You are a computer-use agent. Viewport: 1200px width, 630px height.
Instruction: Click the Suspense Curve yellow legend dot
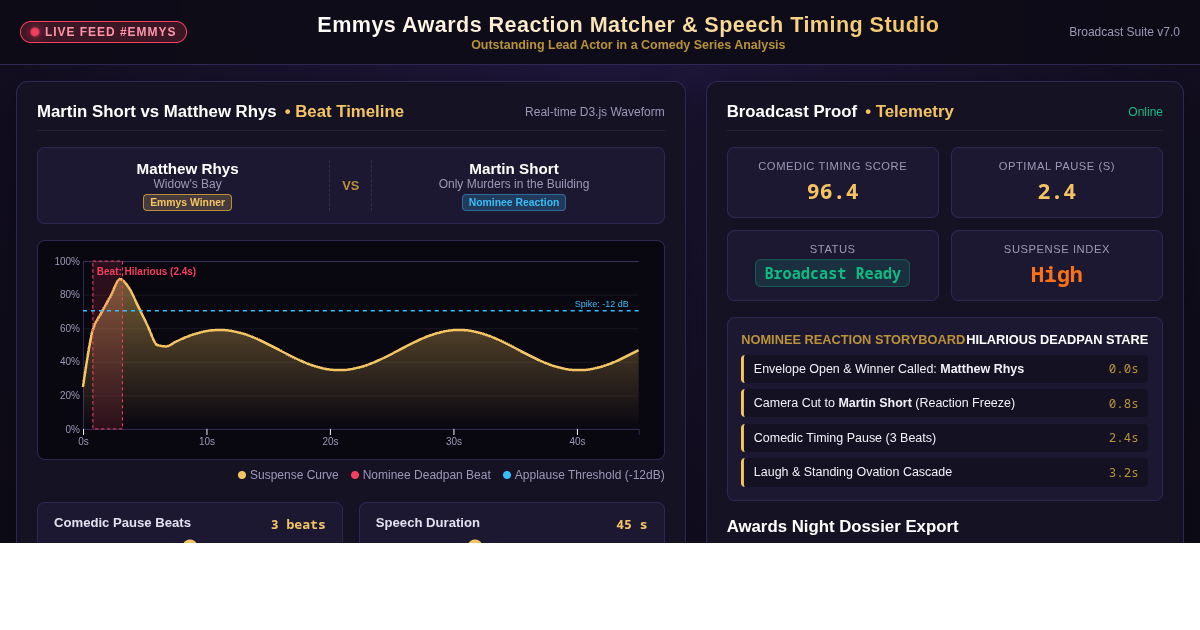pyautogui.click(x=242, y=475)
